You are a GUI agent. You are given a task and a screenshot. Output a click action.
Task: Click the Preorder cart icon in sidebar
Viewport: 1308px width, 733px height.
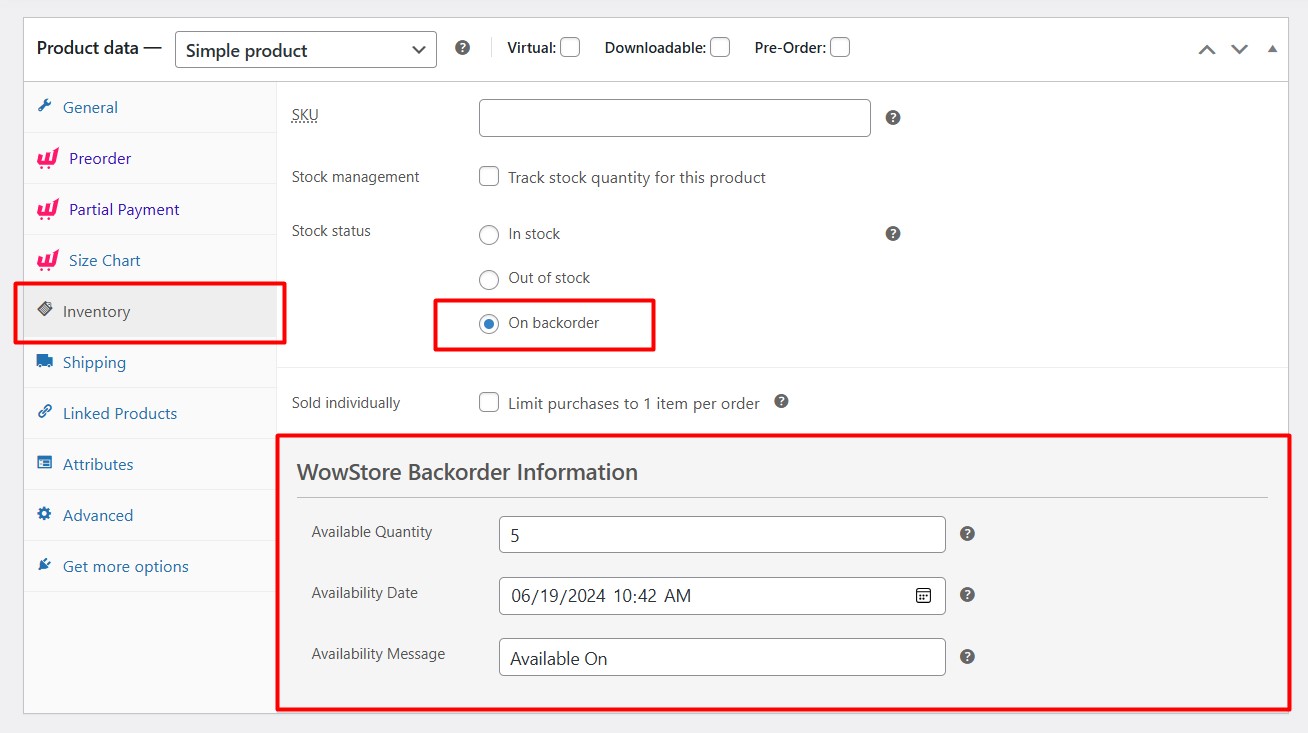pyautogui.click(x=46, y=158)
